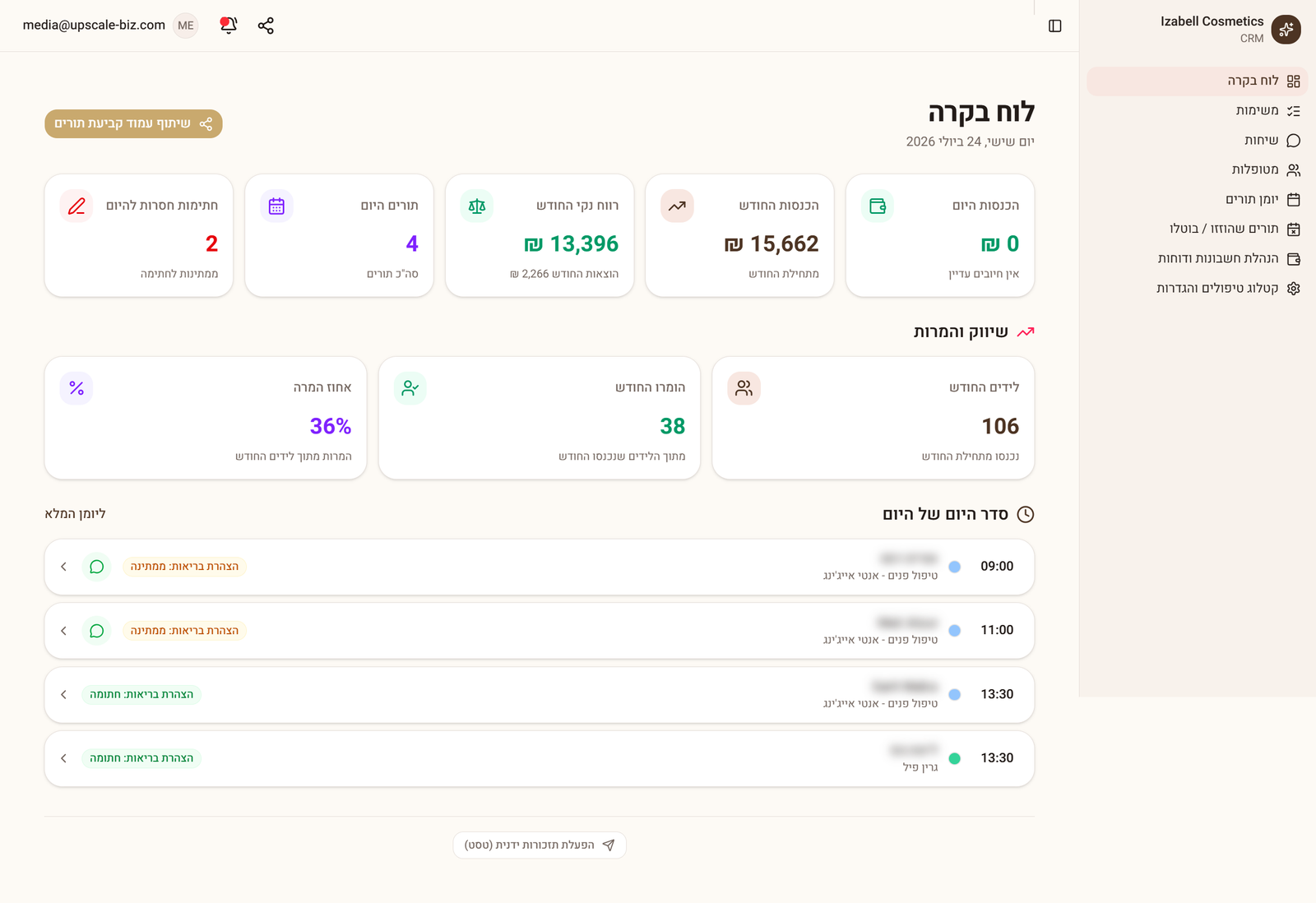Viewport: 1316px width, 903px height.
Task: Click calendar icon on תורים היום card
Action: tap(276, 206)
